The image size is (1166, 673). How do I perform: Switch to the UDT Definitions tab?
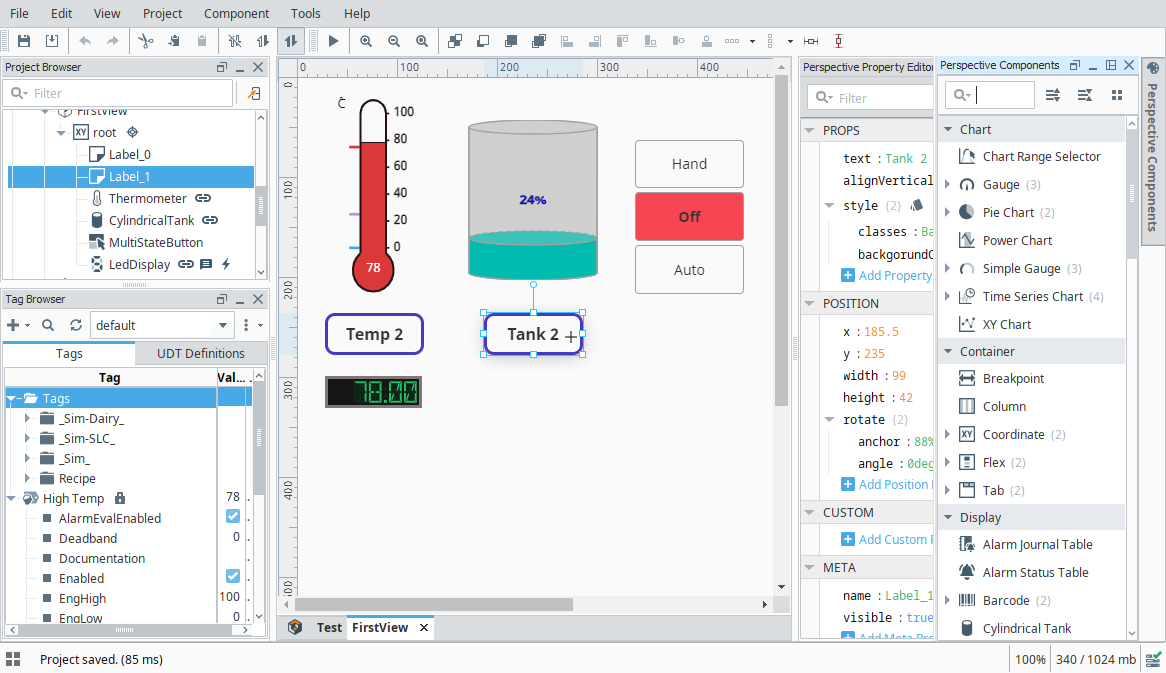coord(201,353)
